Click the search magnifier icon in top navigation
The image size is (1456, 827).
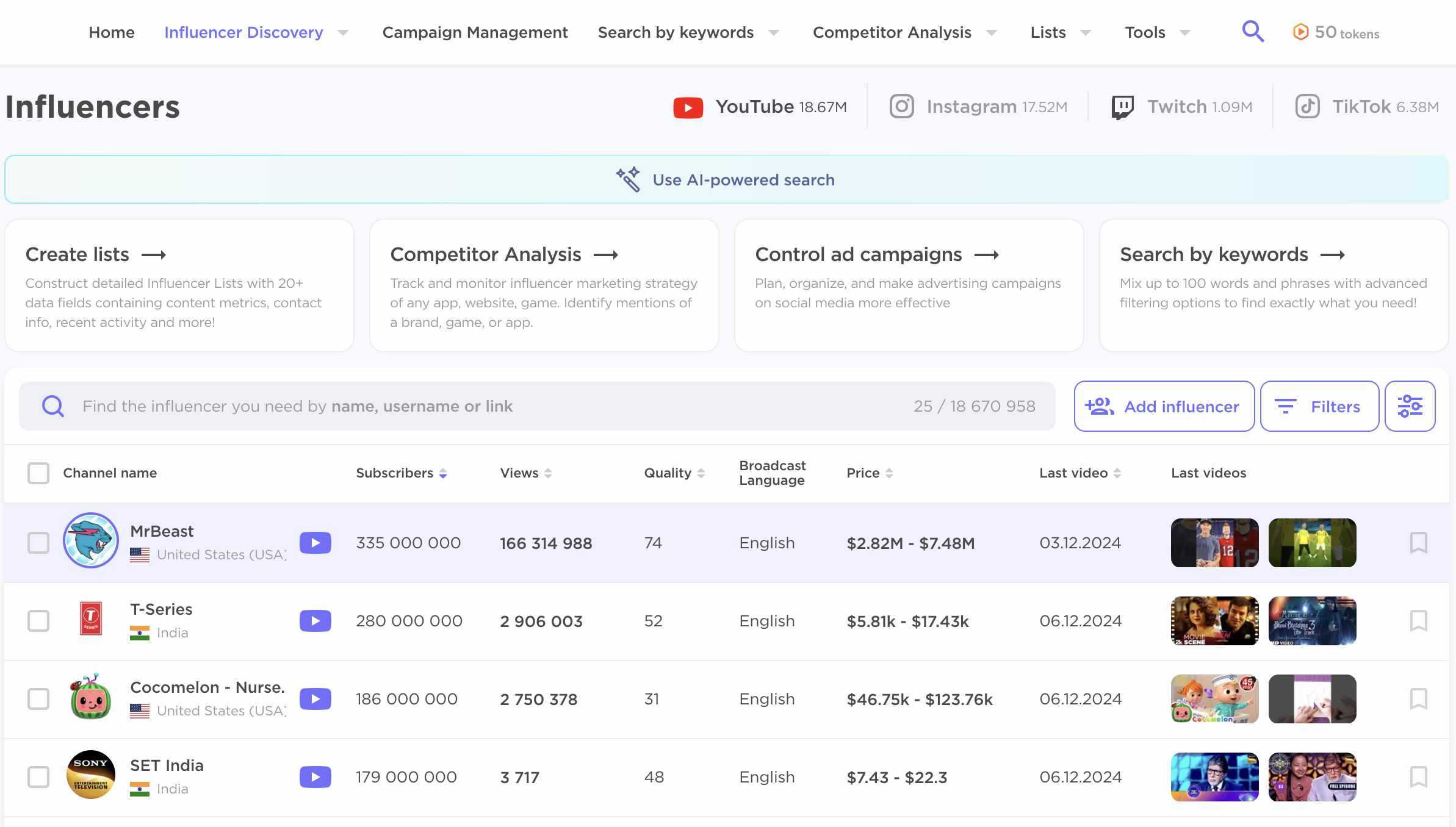pos(1253,31)
